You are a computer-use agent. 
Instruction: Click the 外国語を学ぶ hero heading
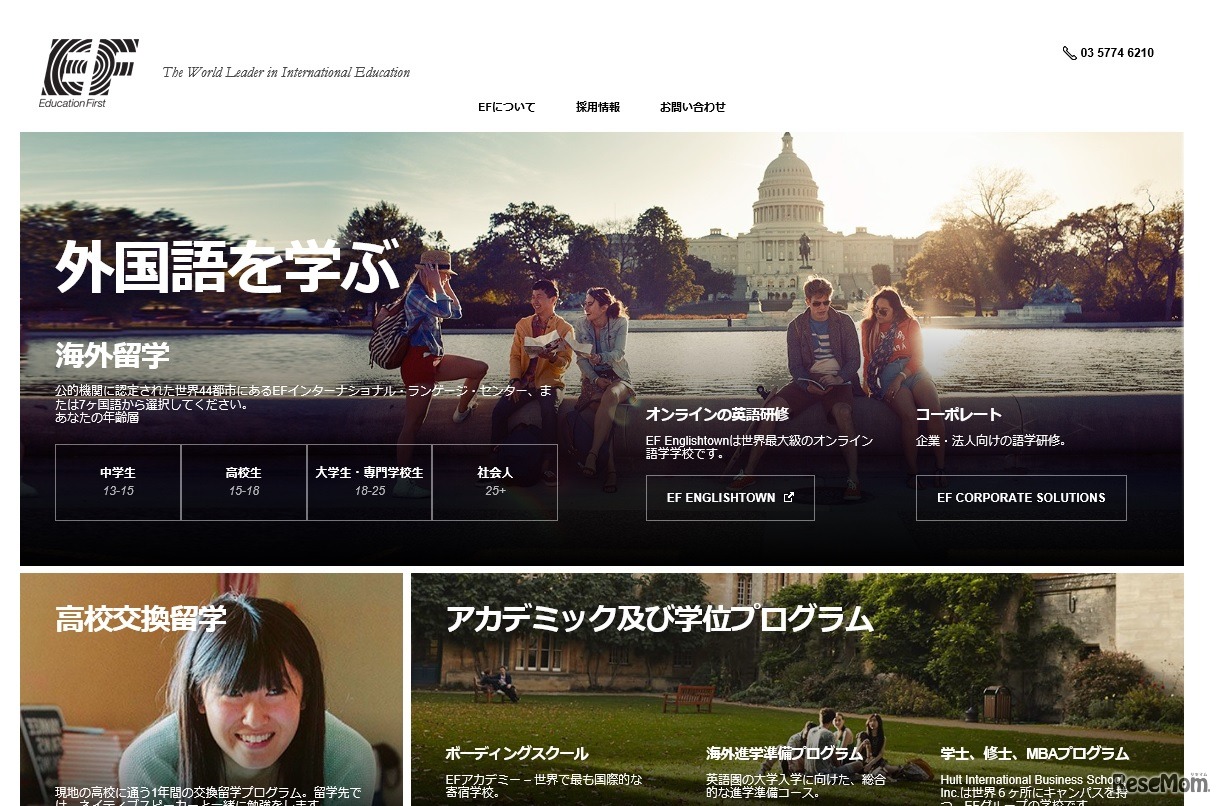(x=227, y=266)
